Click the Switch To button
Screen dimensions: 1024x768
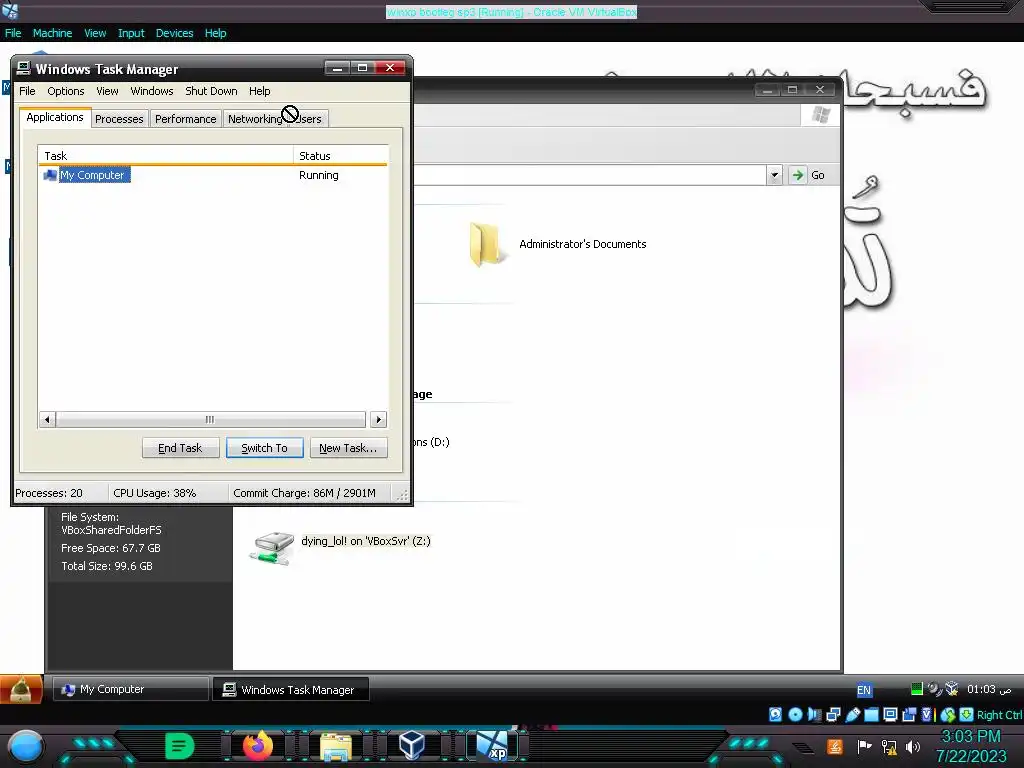(264, 448)
